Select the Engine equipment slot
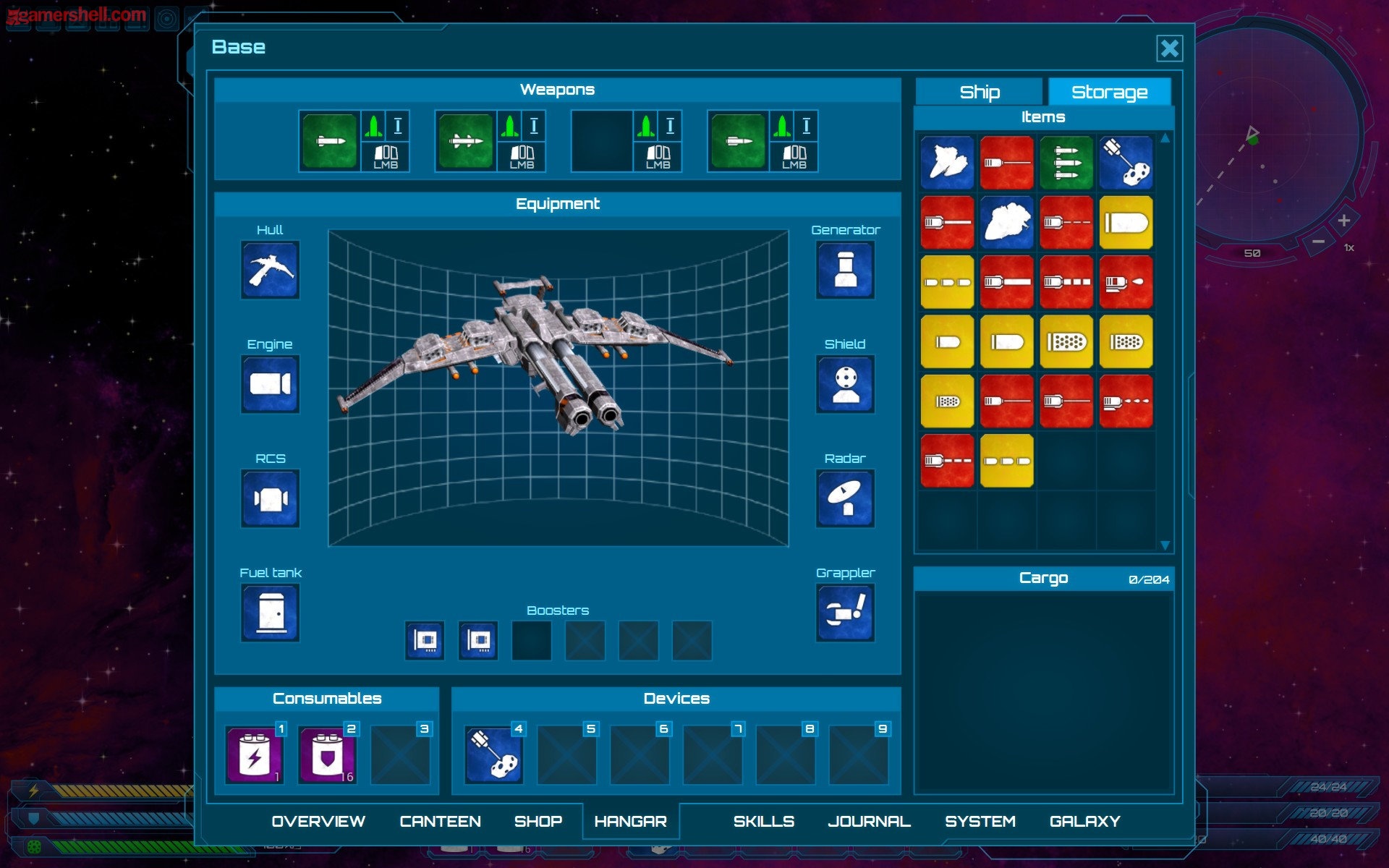The height and width of the screenshot is (868, 1389). 270,384
